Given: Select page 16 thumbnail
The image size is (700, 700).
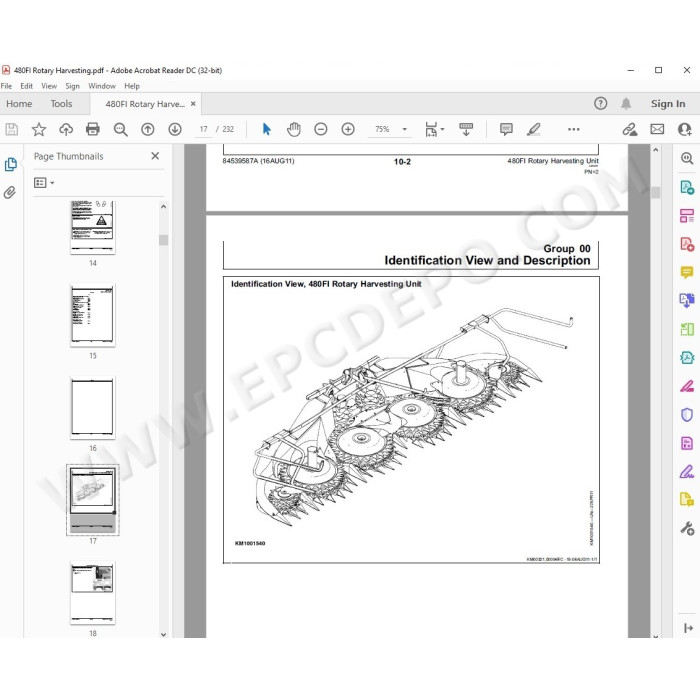Looking at the screenshot, I should click(x=93, y=408).
